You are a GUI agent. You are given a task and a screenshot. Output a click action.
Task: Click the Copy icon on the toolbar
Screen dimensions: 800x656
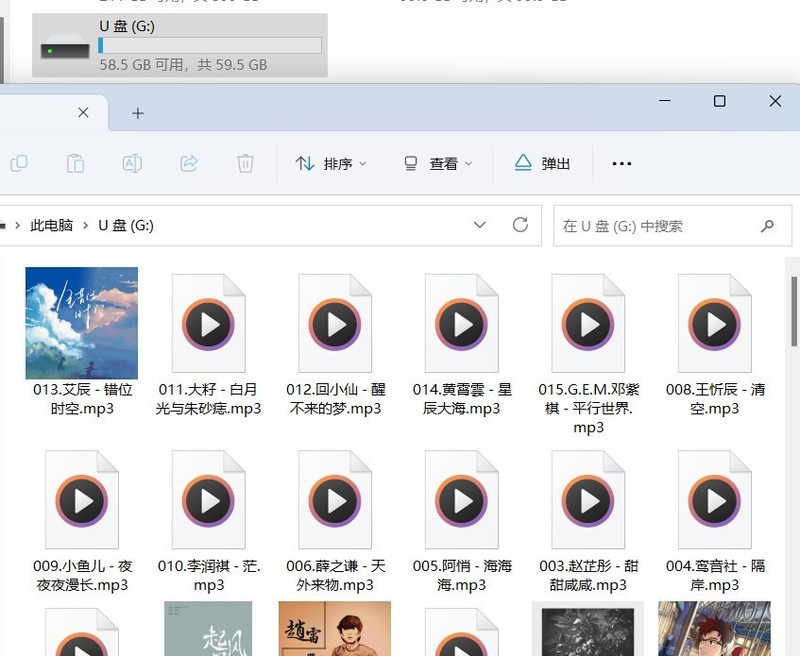point(18,163)
